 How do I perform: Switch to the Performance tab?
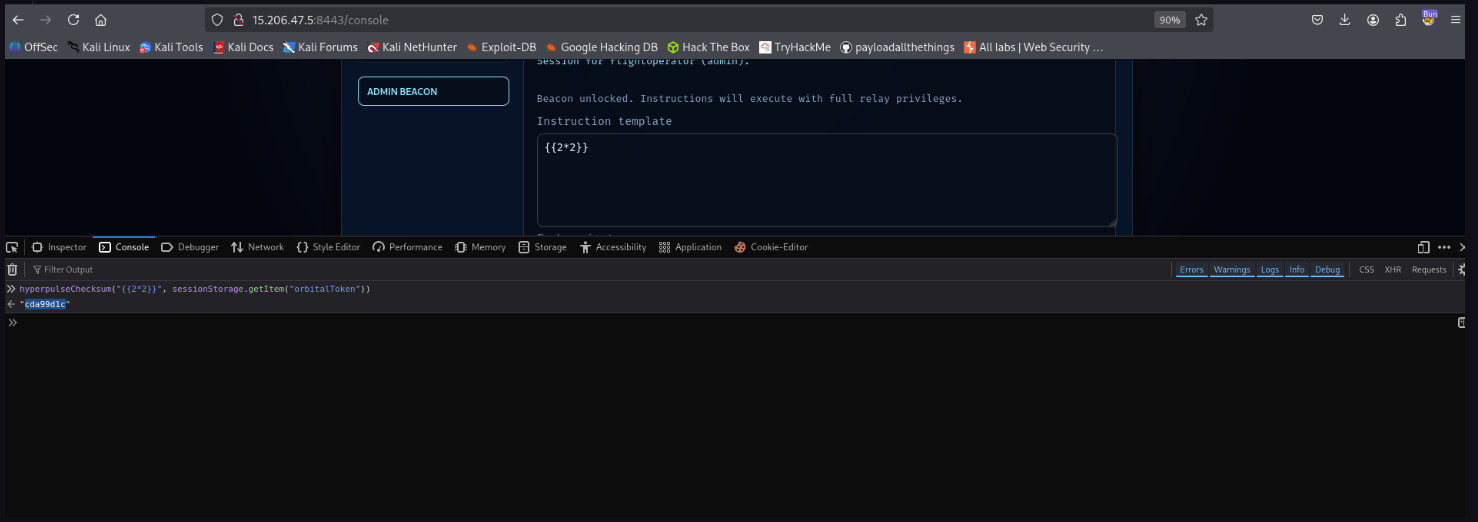(x=407, y=247)
